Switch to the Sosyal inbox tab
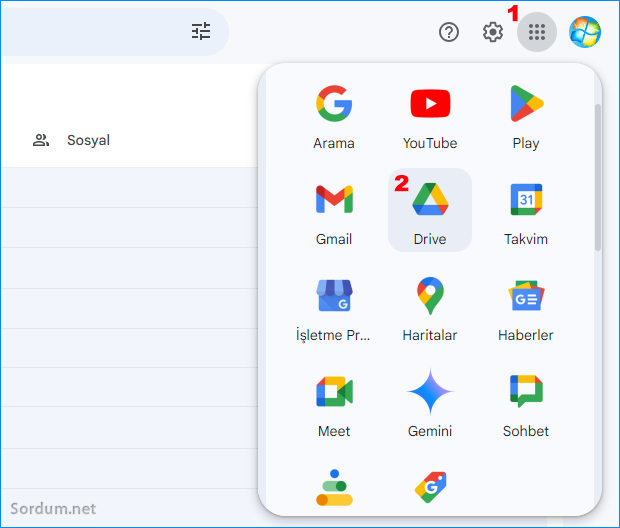Screen dimensions: 620x528 click(x=71, y=140)
